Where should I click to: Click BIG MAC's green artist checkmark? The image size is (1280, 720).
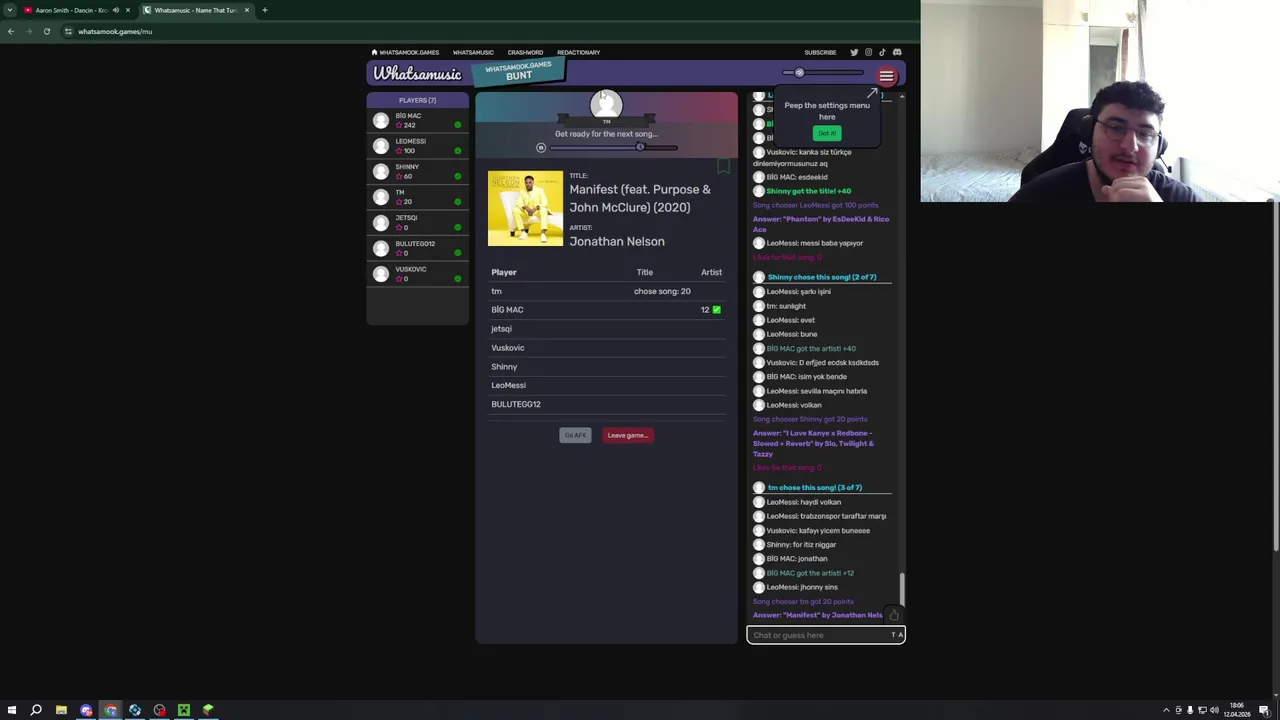tap(716, 310)
